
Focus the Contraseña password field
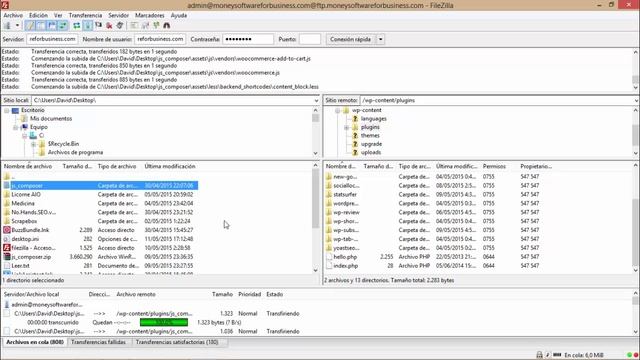pos(248,39)
